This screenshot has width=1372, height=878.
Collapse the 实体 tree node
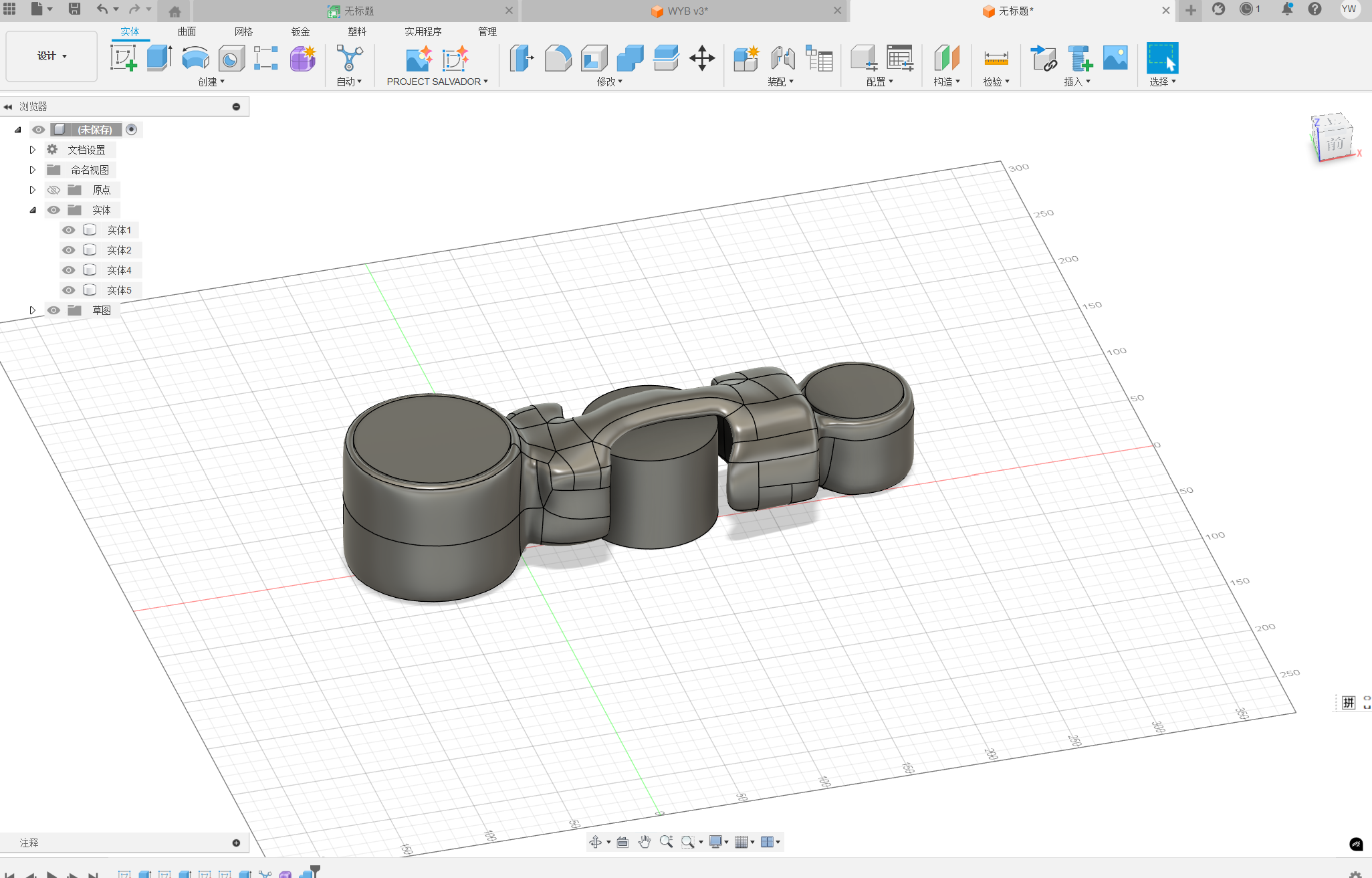click(32, 210)
